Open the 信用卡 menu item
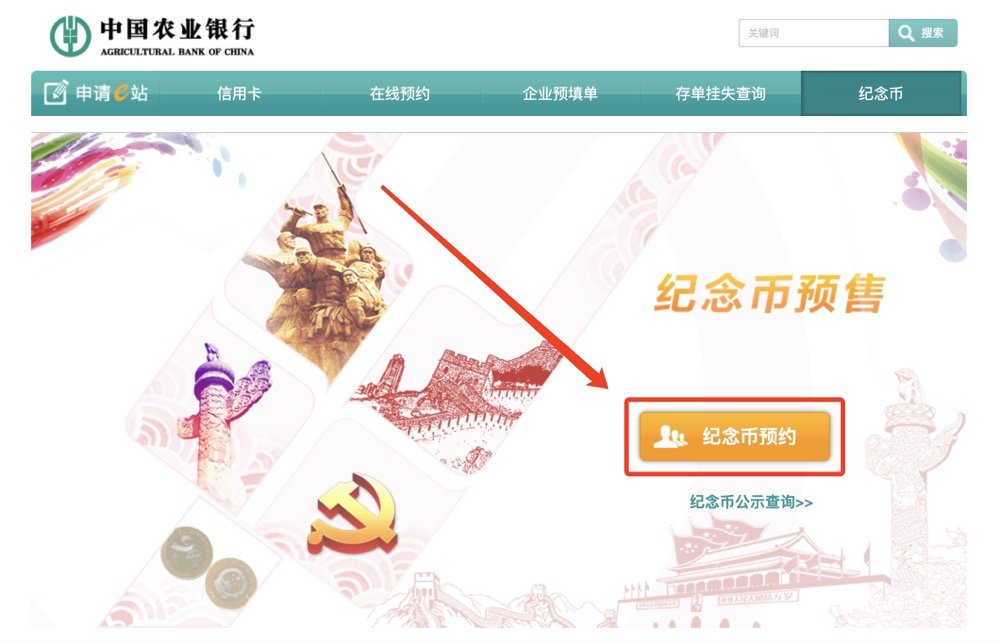The image size is (1000, 643). pyautogui.click(x=239, y=94)
